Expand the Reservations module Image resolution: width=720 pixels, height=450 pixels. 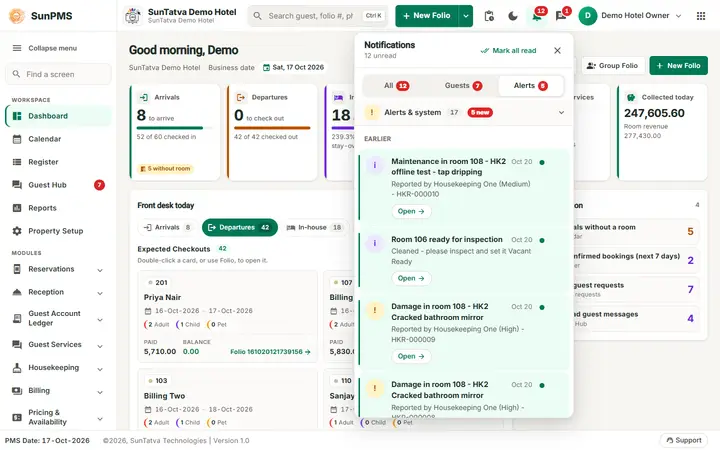coord(58,269)
